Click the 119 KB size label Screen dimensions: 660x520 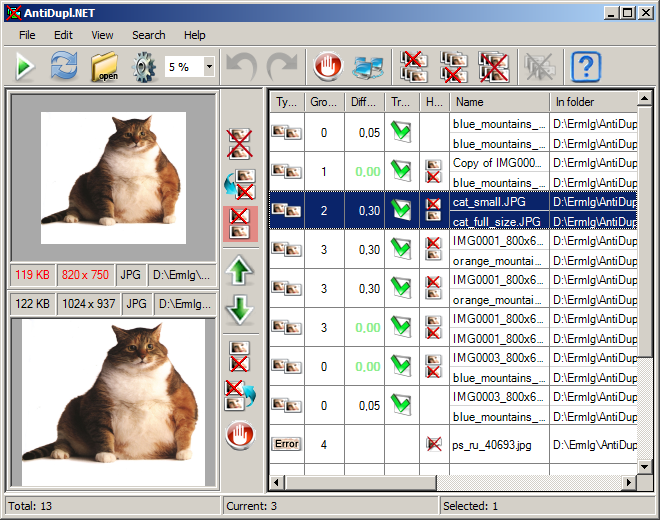click(x=32, y=275)
